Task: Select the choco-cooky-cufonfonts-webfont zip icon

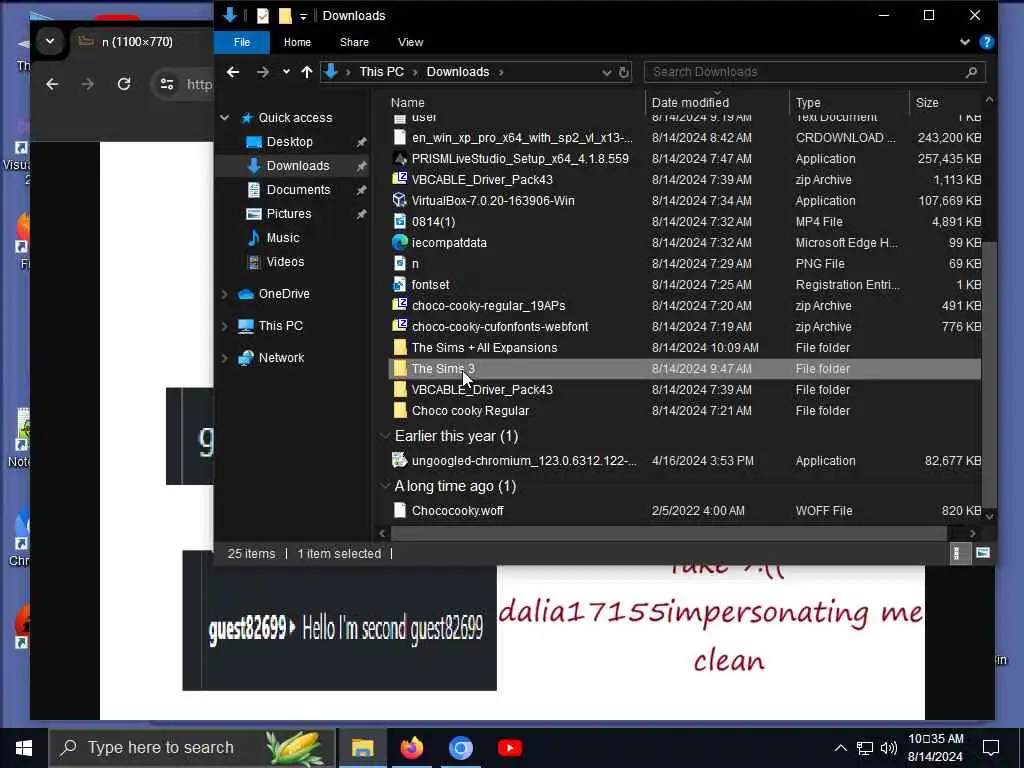Action: point(400,326)
